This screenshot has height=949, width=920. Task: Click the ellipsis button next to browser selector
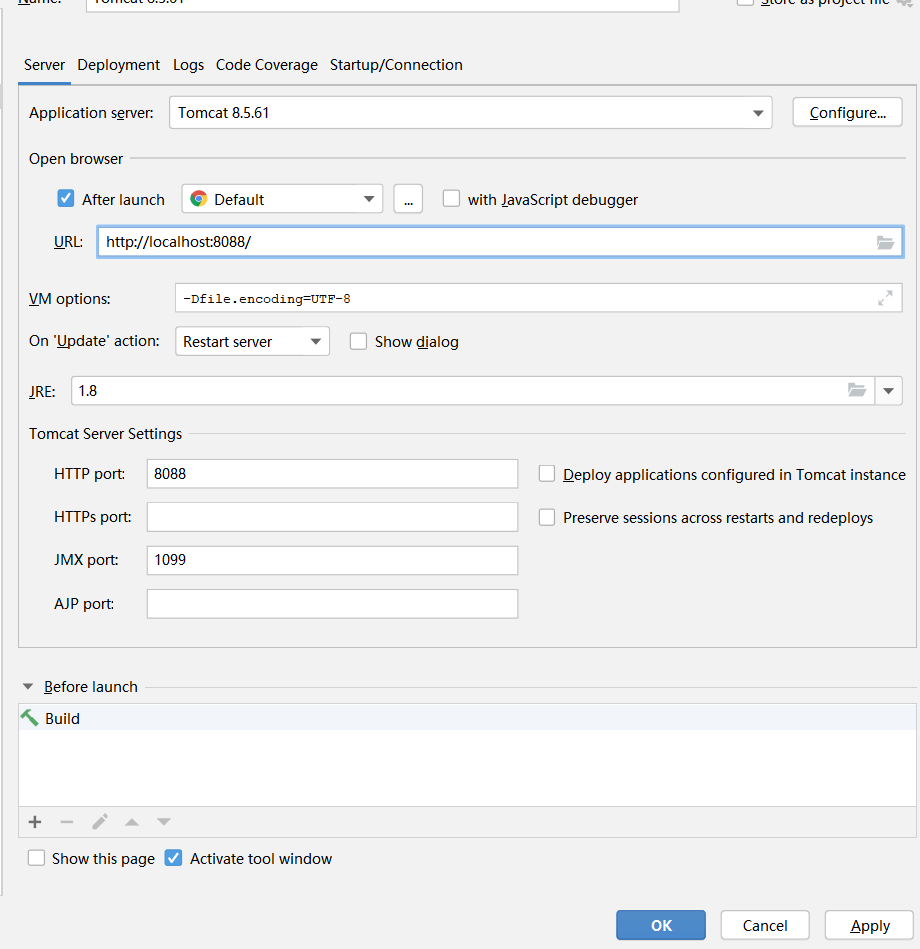[x=407, y=198]
